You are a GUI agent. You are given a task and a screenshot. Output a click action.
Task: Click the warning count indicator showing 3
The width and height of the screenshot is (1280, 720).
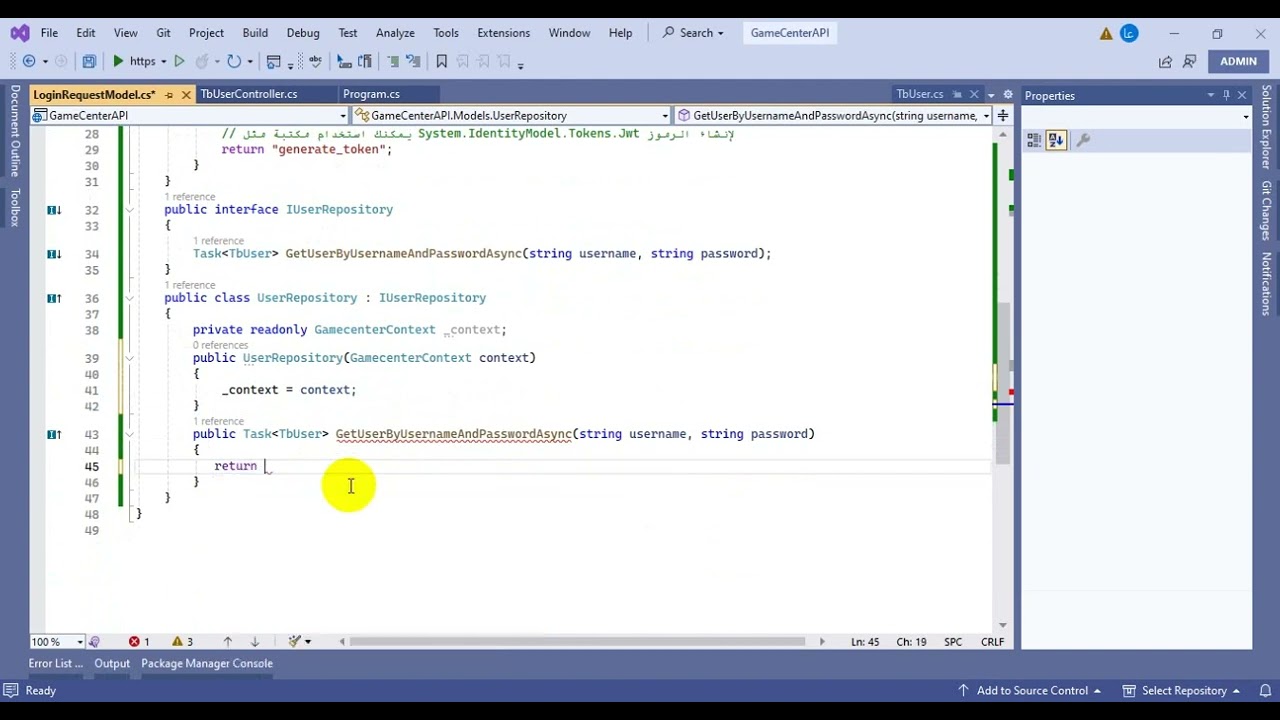pos(182,641)
